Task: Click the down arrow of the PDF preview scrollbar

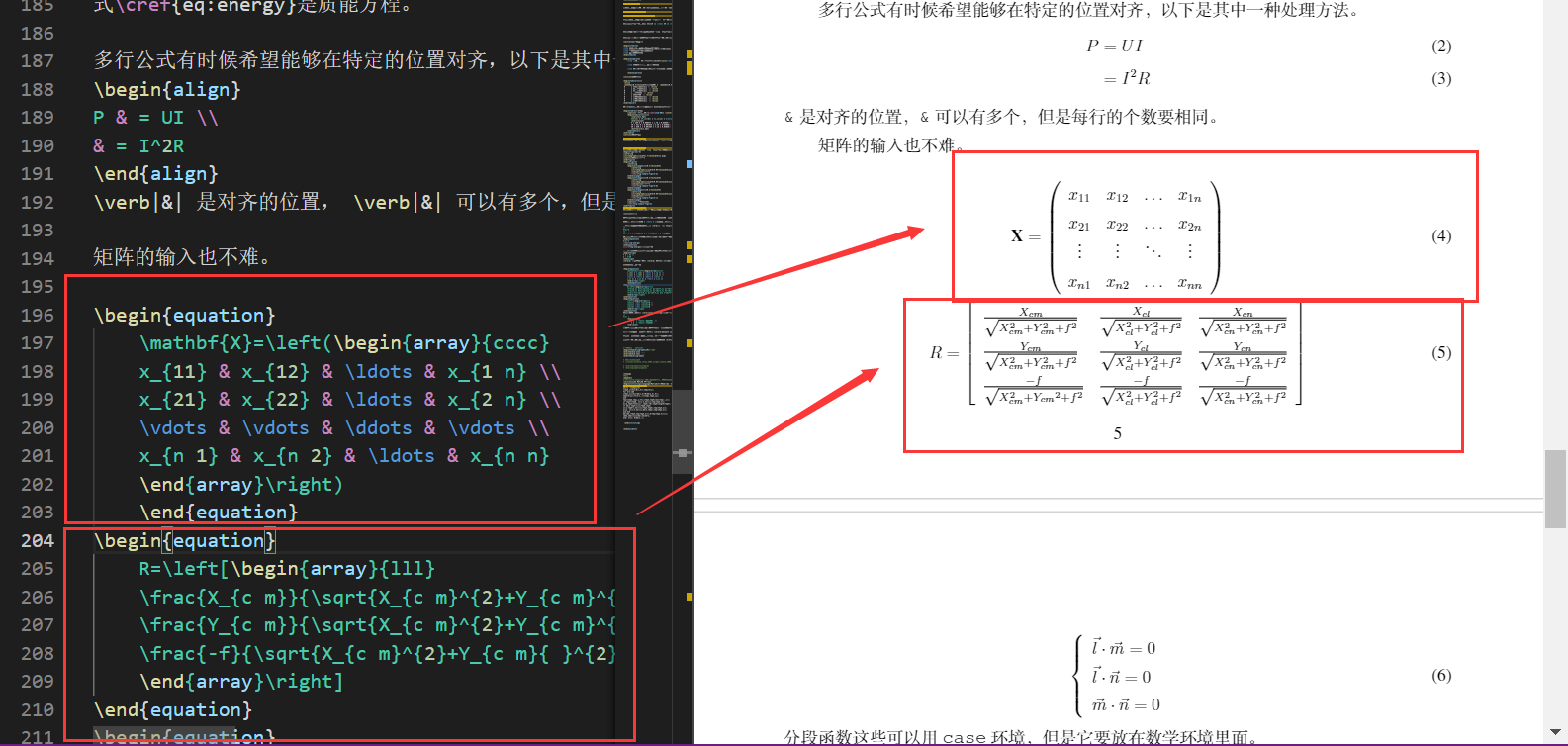Action: (1555, 733)
